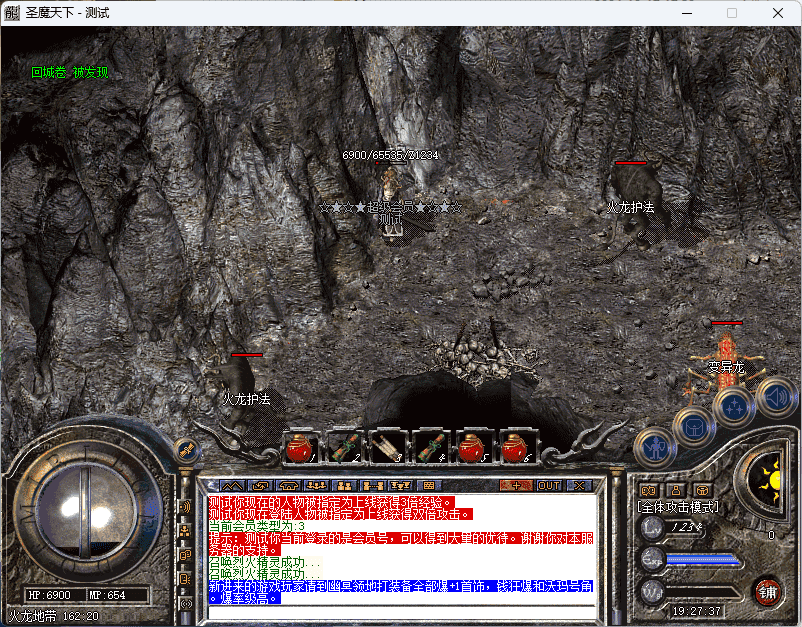Click the curved-arrow exchange icon on chat toolbar
The height and width of the screenshot is (627, 802).
(260, 485)
